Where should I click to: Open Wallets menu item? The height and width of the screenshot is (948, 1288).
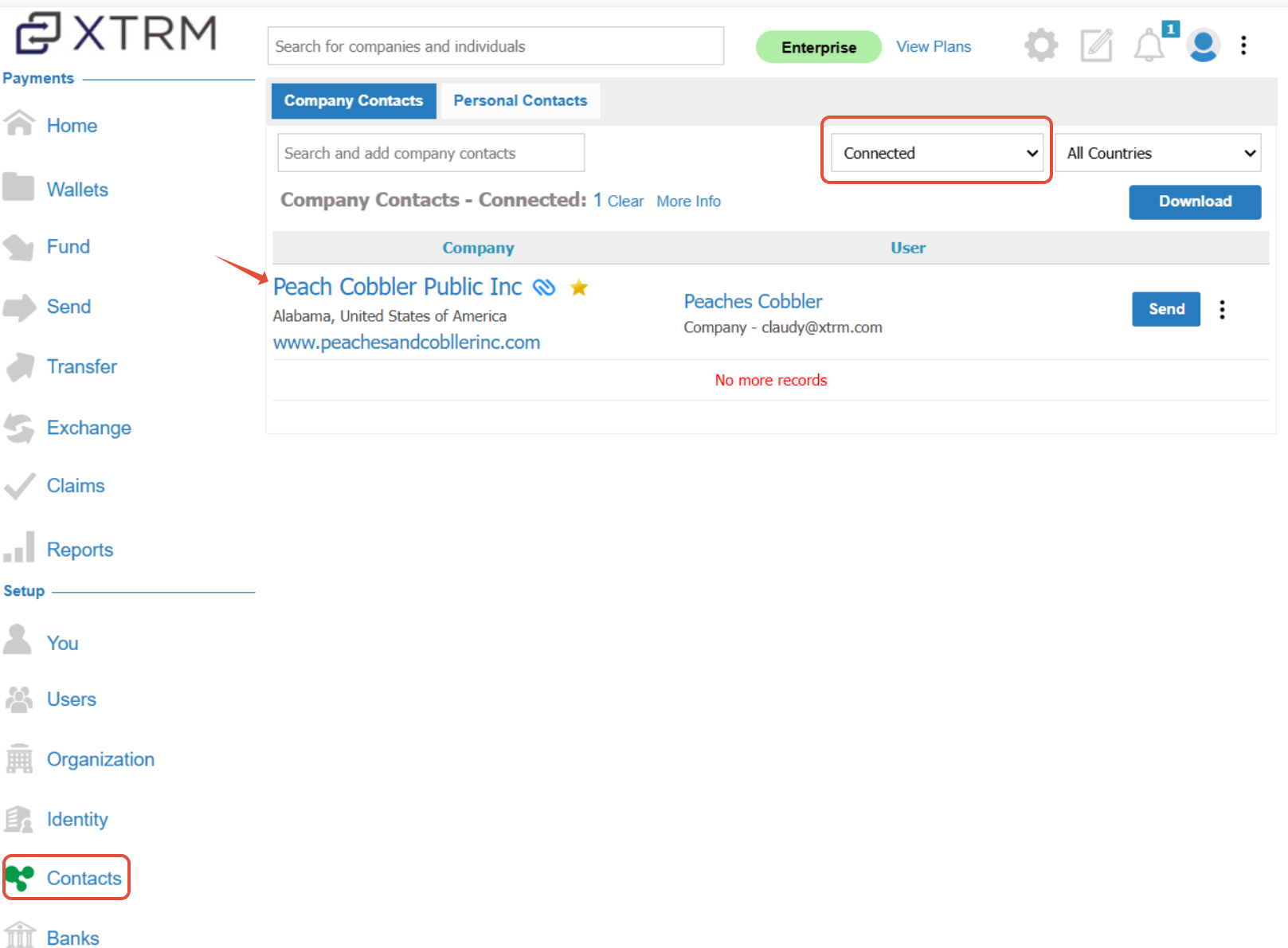[77, 190]
